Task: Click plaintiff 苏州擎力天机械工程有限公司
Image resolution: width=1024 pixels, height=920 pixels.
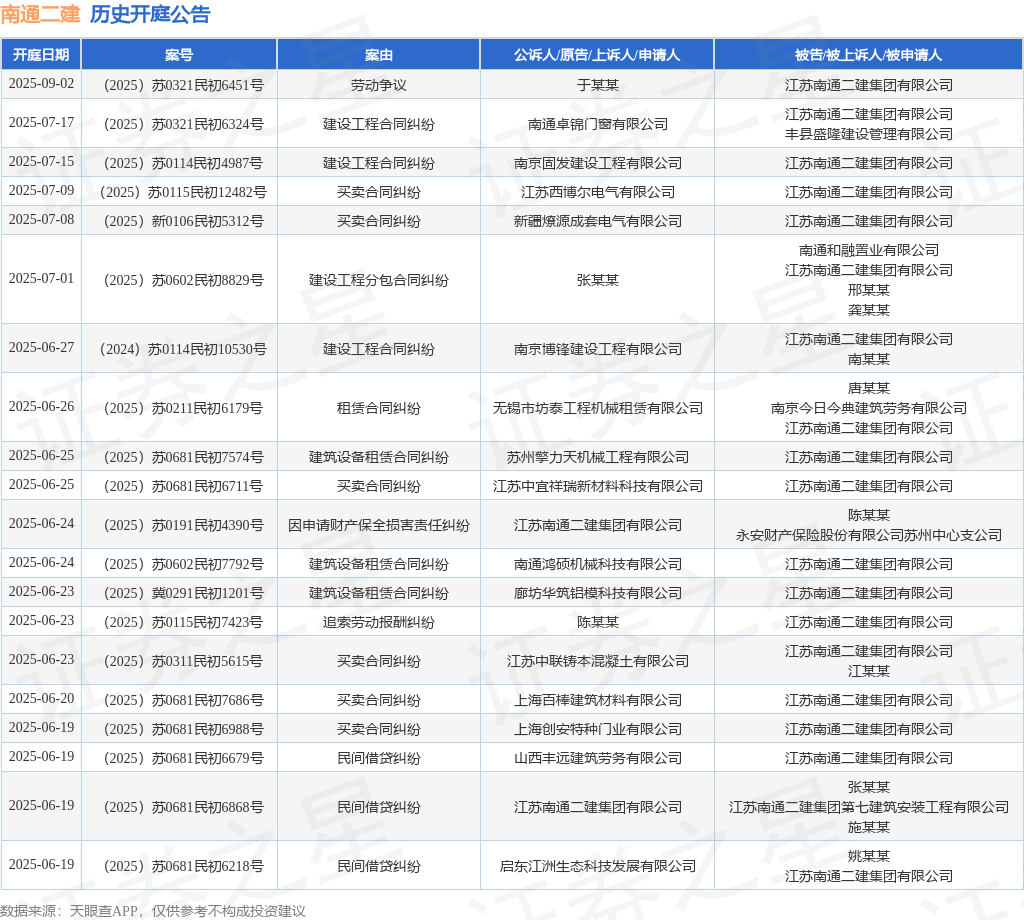Action: tap(598, 457)
